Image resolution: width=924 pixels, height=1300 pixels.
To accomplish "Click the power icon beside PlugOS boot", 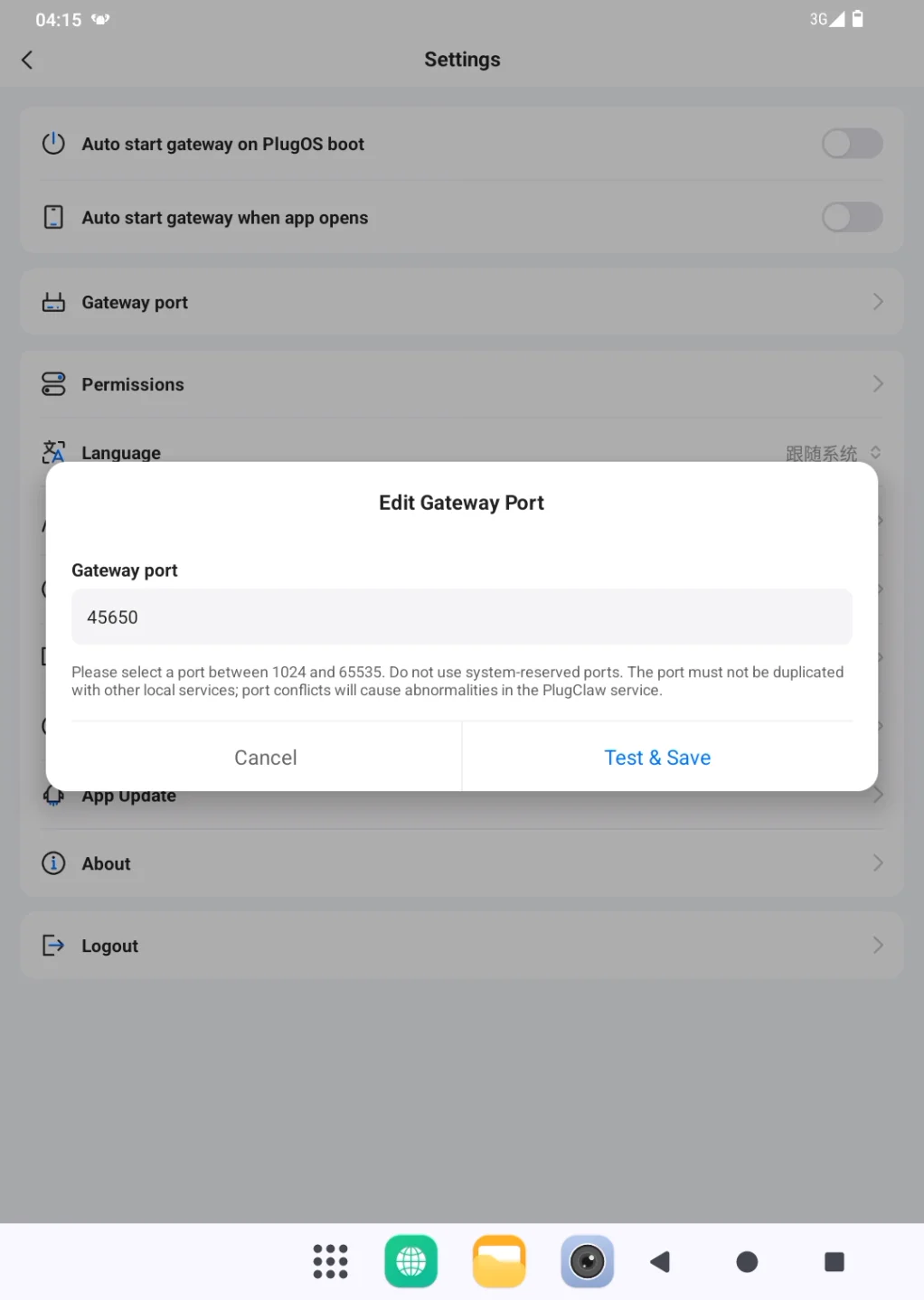I will click(x=53, y=144).
